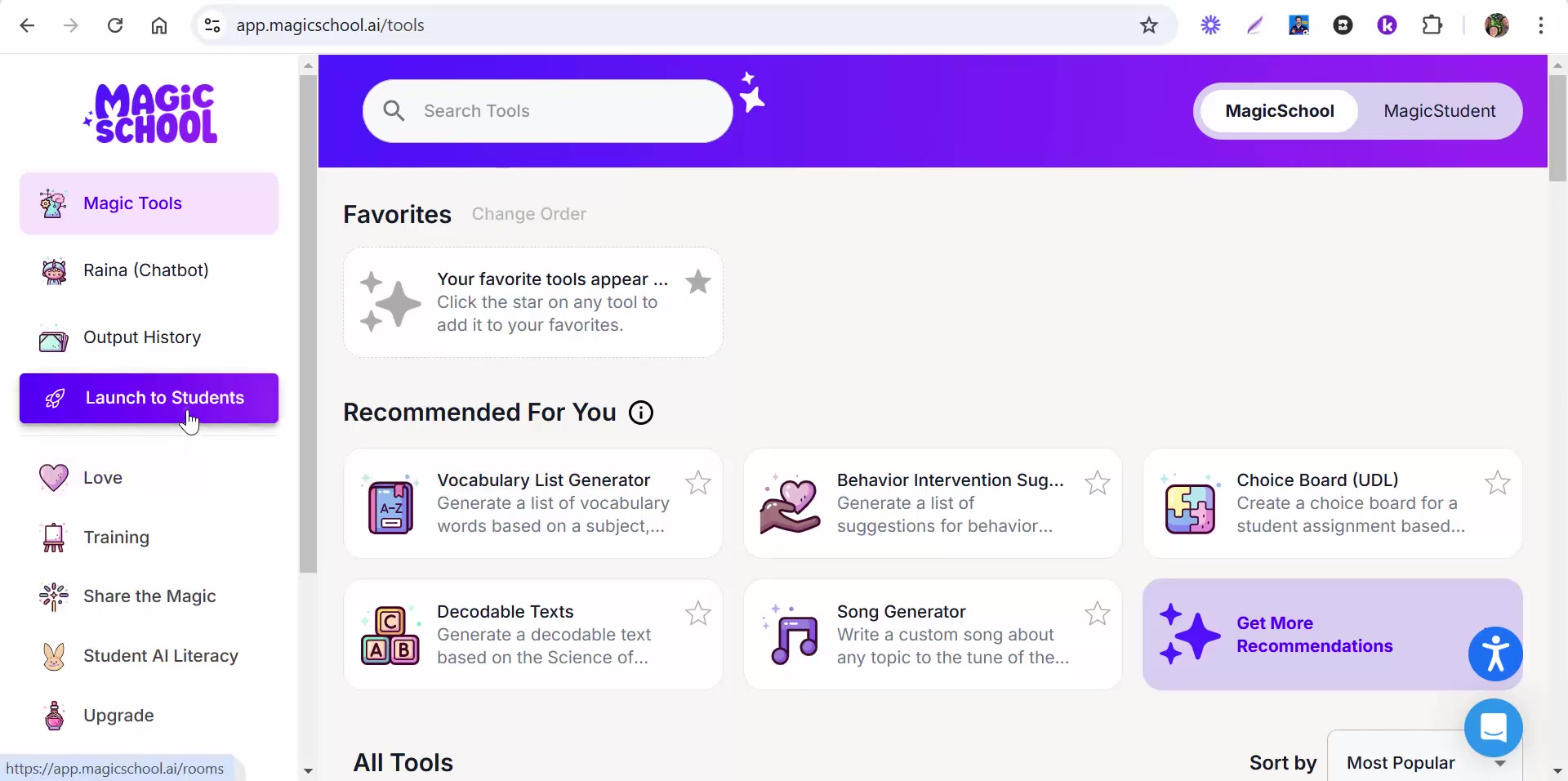Open Student AI Literacy

coord(149,656)
